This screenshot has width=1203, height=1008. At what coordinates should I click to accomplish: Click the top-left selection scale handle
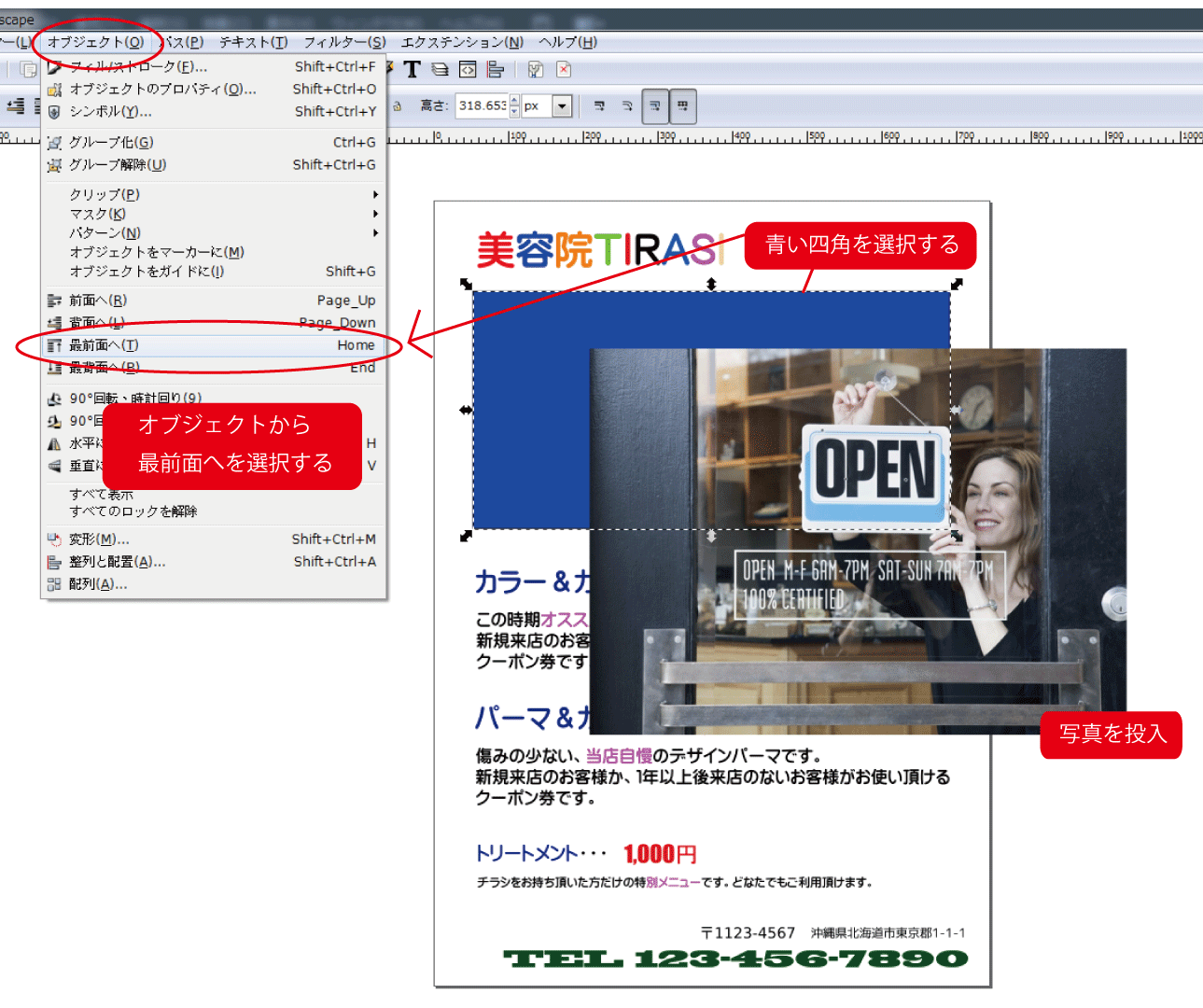point(467,284)
